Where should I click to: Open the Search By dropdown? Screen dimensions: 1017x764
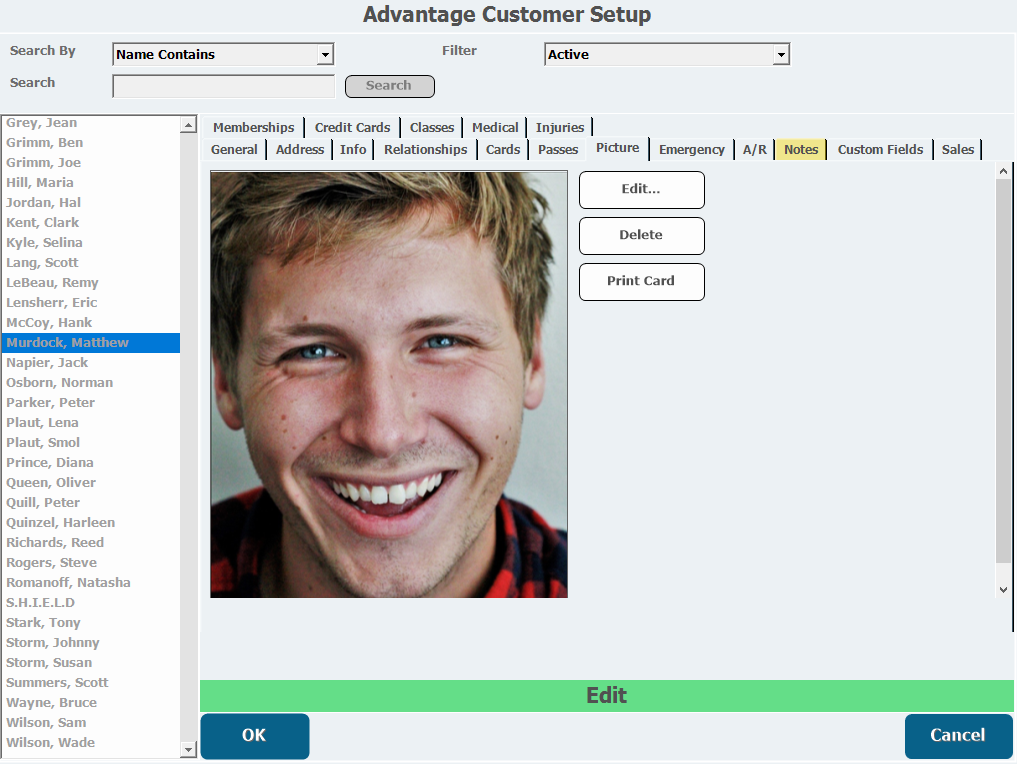326,54
